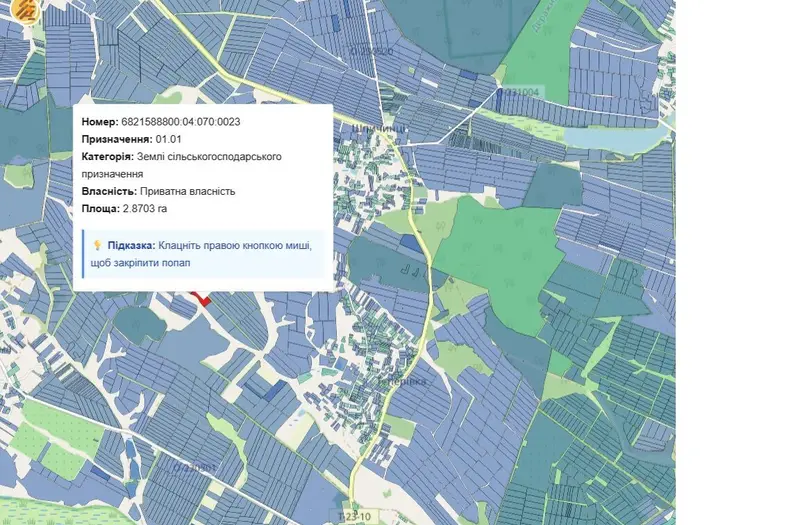Click "Приватна власність" ownership value

pyautogui.click(x=187, y=191)
